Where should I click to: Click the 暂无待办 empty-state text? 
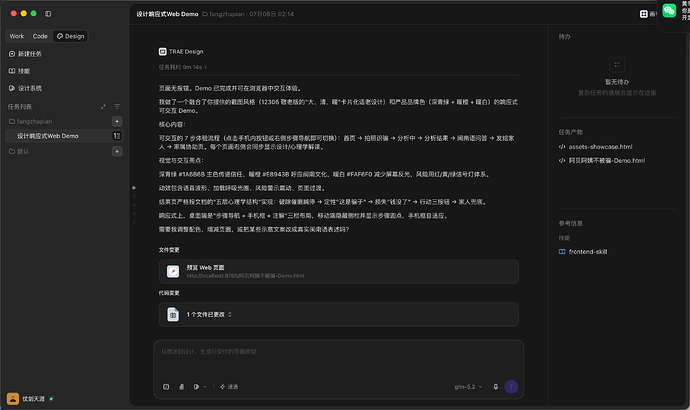tap(617, 82)
